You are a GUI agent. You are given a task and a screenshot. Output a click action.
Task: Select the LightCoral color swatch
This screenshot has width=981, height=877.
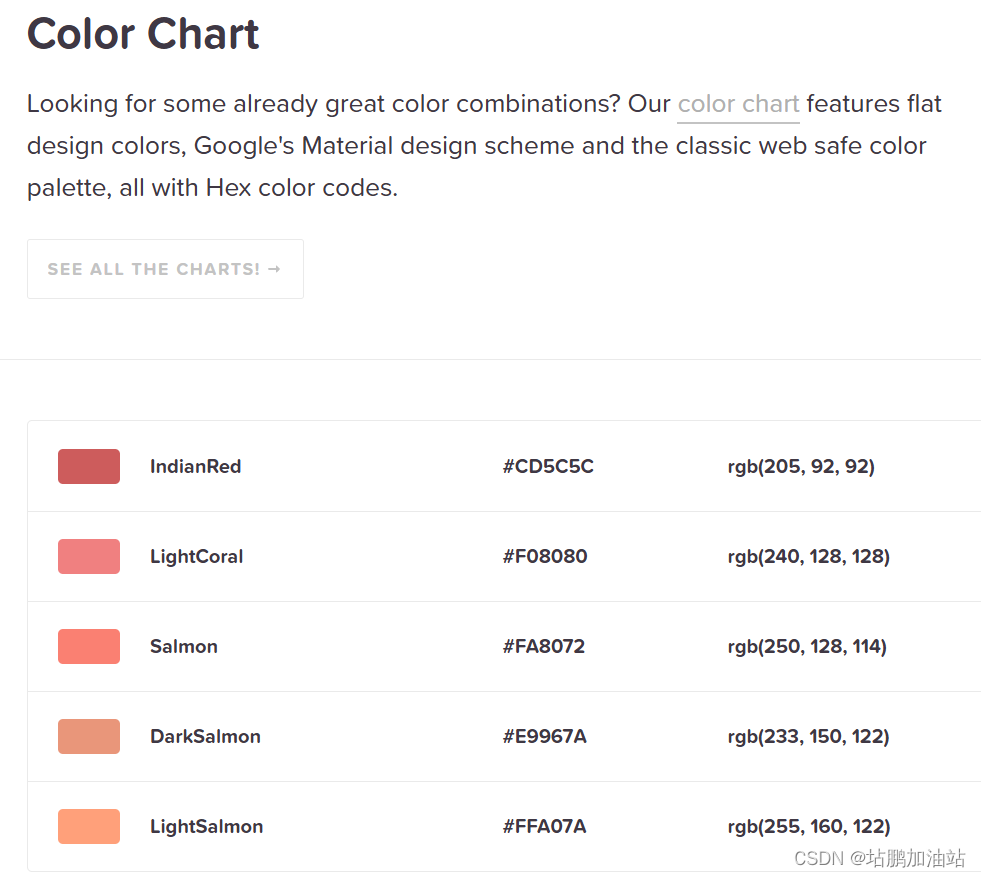pos(89,556)
